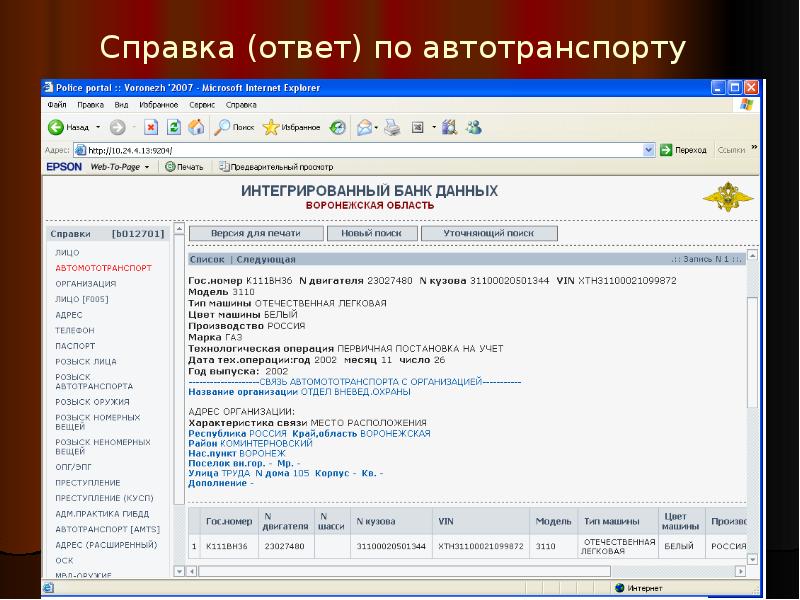Click the Избранное star icon

[x=270, y=127]
